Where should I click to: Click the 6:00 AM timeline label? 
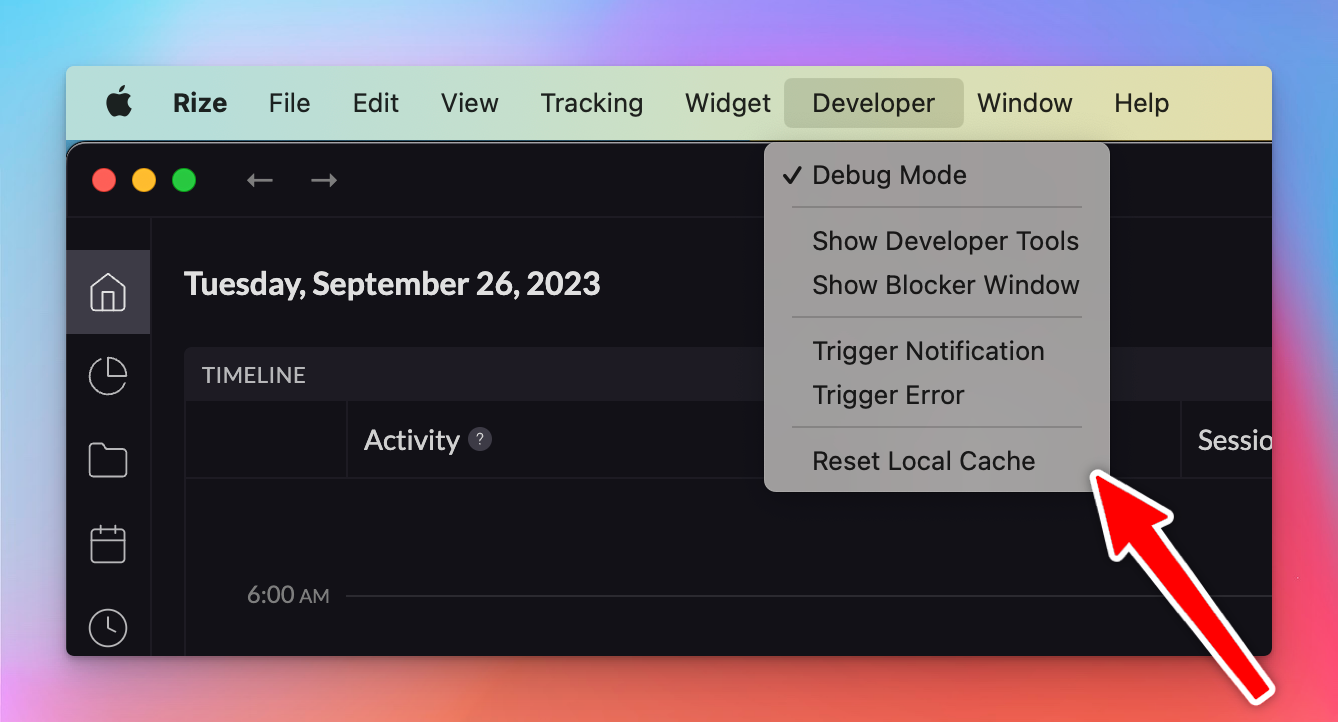pos(288,595)
